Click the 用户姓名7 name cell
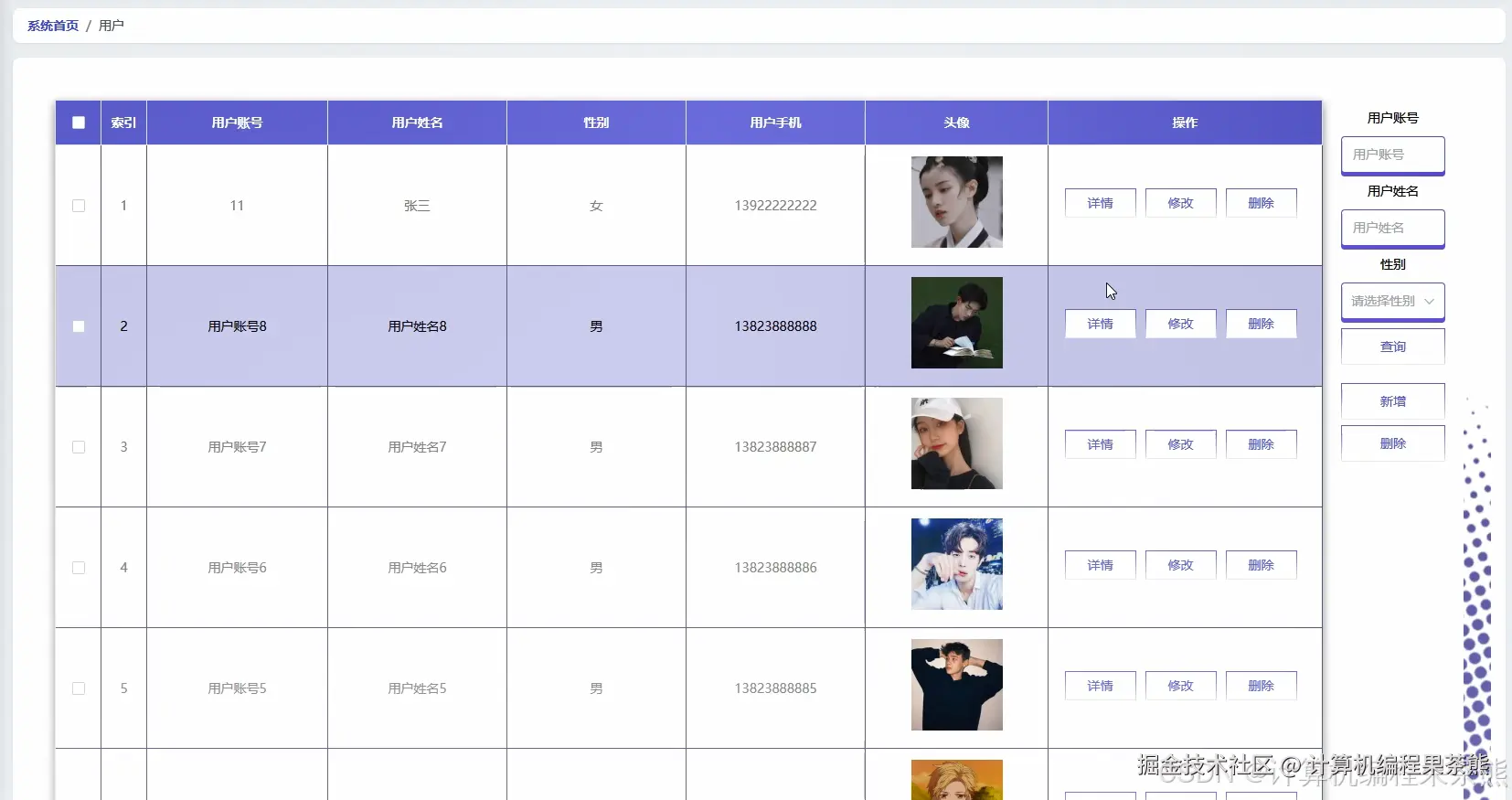Viewport: 1512px width, 800px height. coord(417,447)
